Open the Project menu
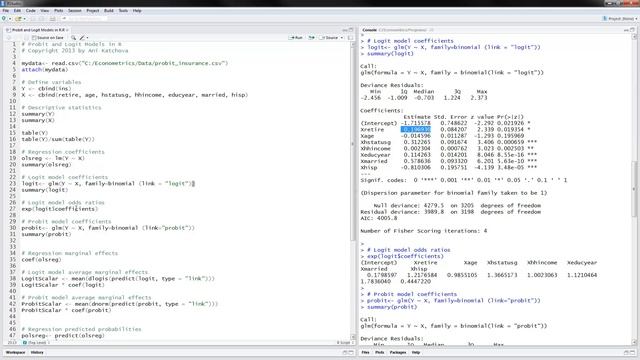 (x=93, y=11)
